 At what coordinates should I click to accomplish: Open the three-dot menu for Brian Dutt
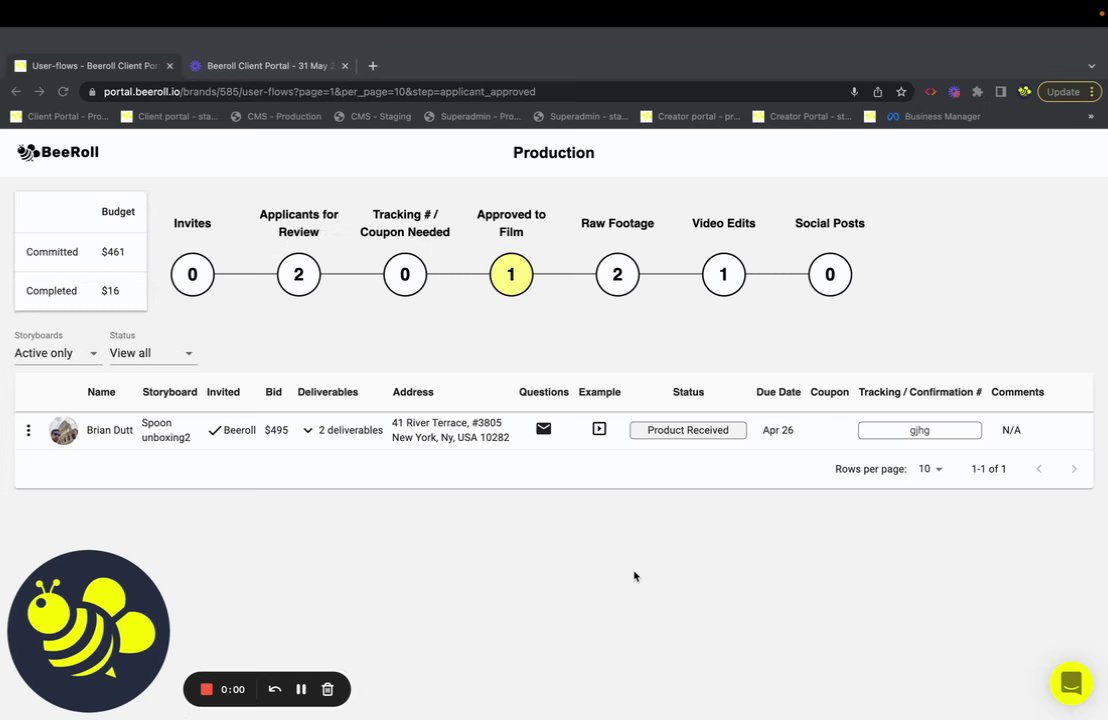tap(28, 430)
